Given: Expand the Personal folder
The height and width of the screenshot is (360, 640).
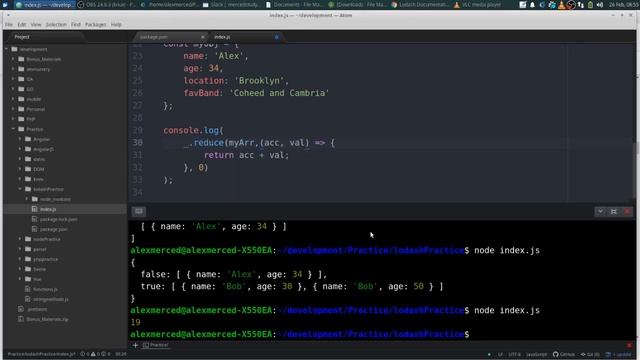Looking at the screenshot, I should click(13, 109).
